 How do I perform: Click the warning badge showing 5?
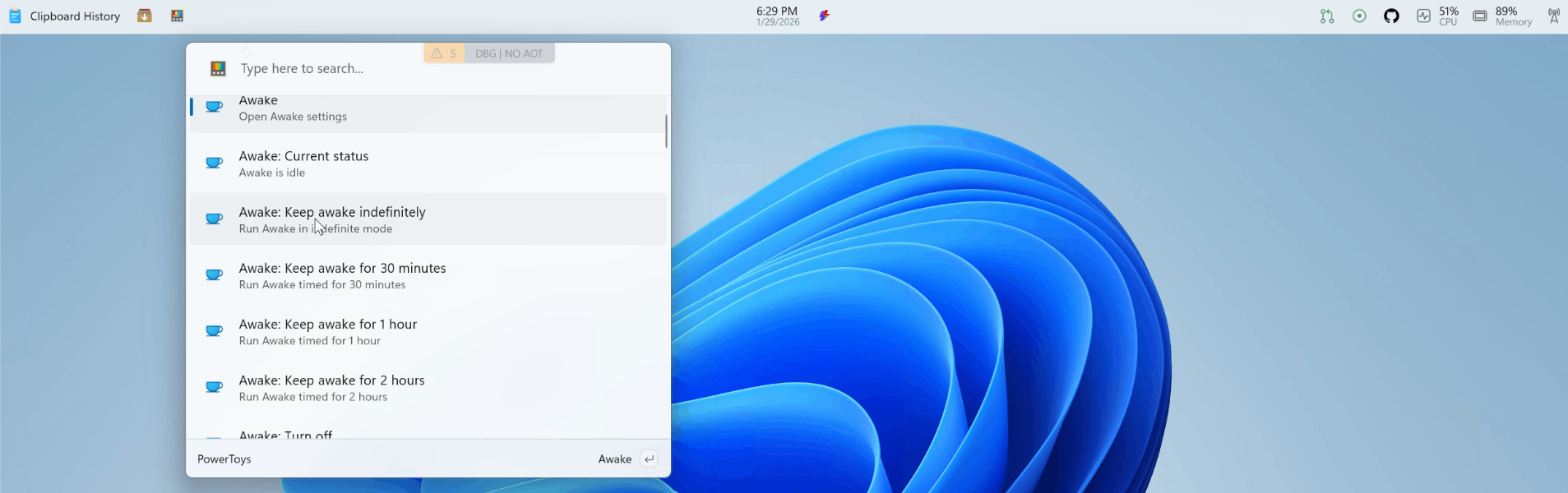444,53
